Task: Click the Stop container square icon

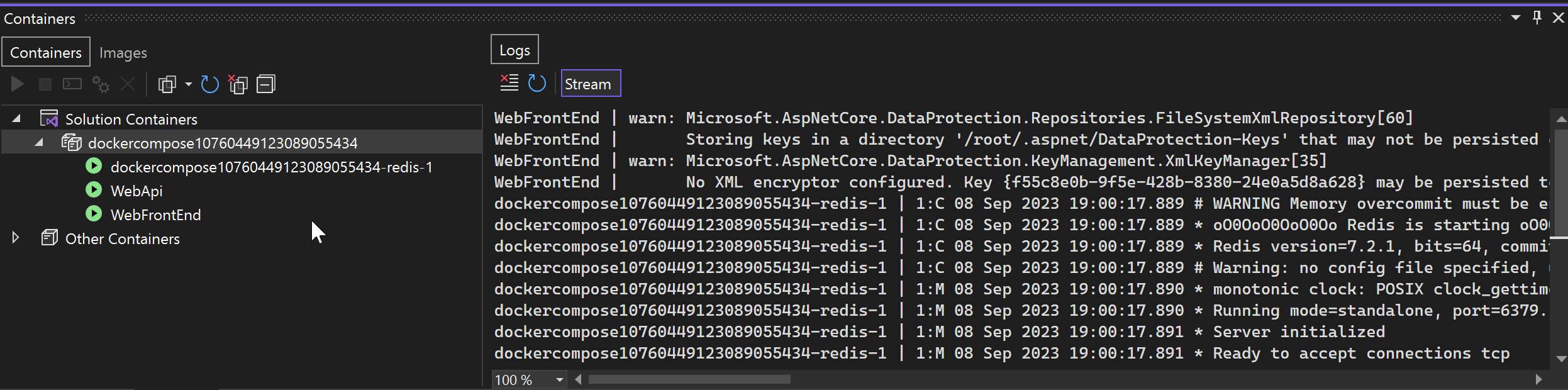Action: (45, 84)
